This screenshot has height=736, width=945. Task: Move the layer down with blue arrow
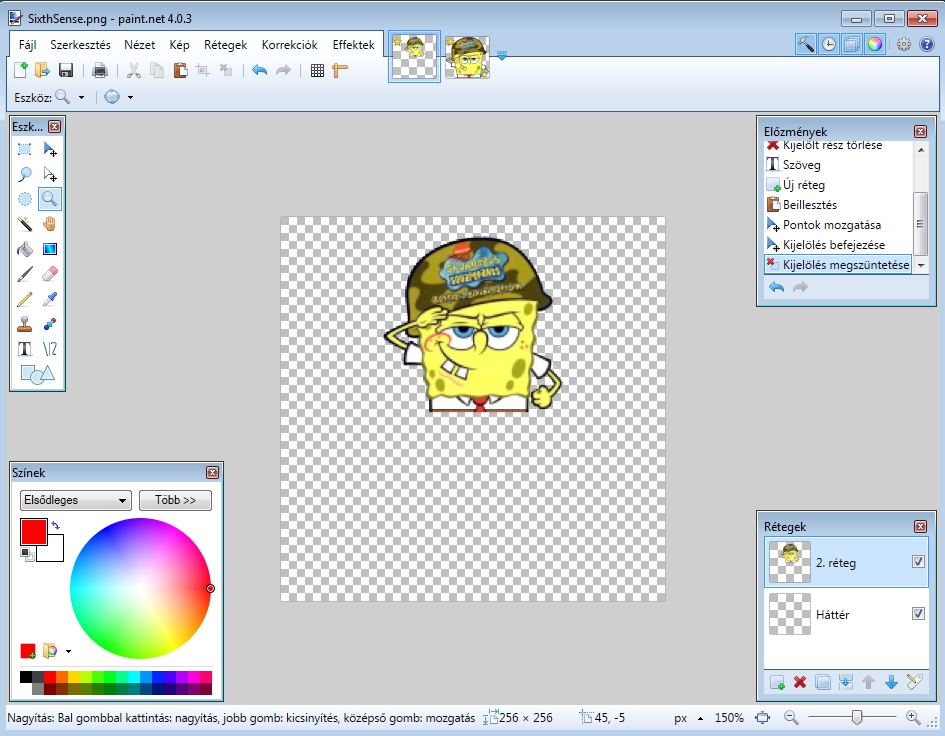pos(891,682)
